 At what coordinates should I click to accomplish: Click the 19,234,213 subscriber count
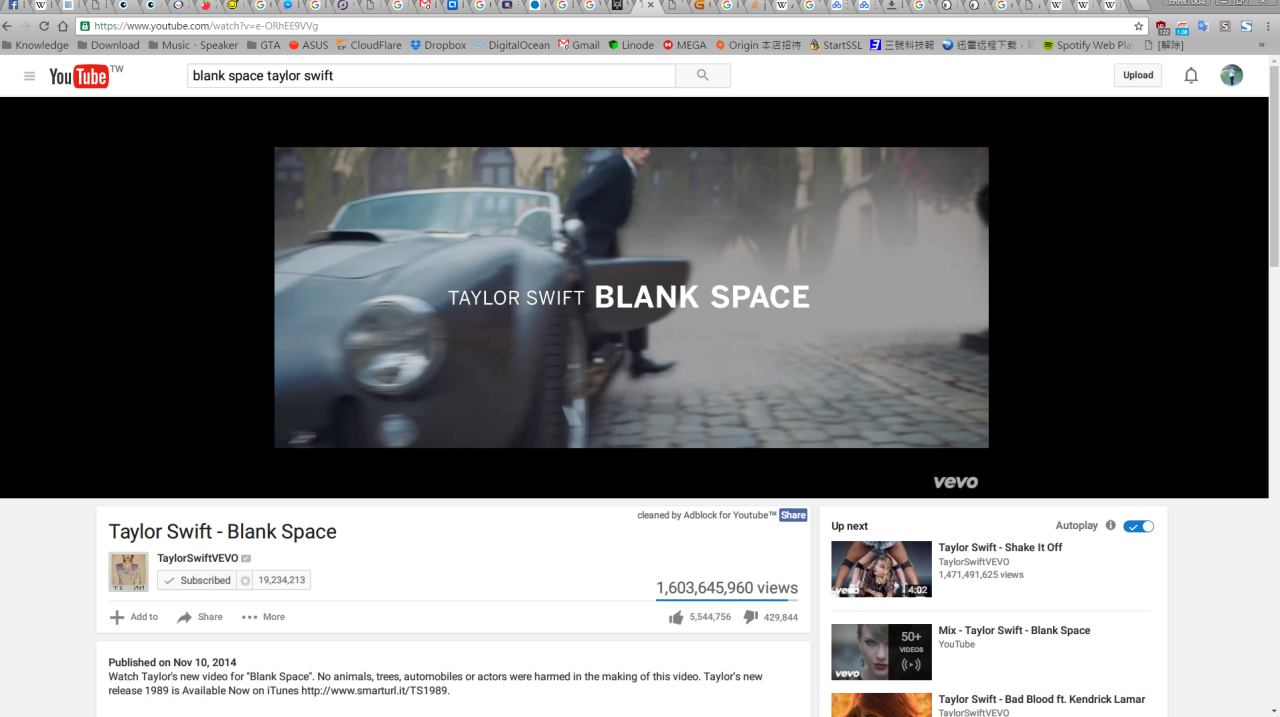[x=282, y=580]
